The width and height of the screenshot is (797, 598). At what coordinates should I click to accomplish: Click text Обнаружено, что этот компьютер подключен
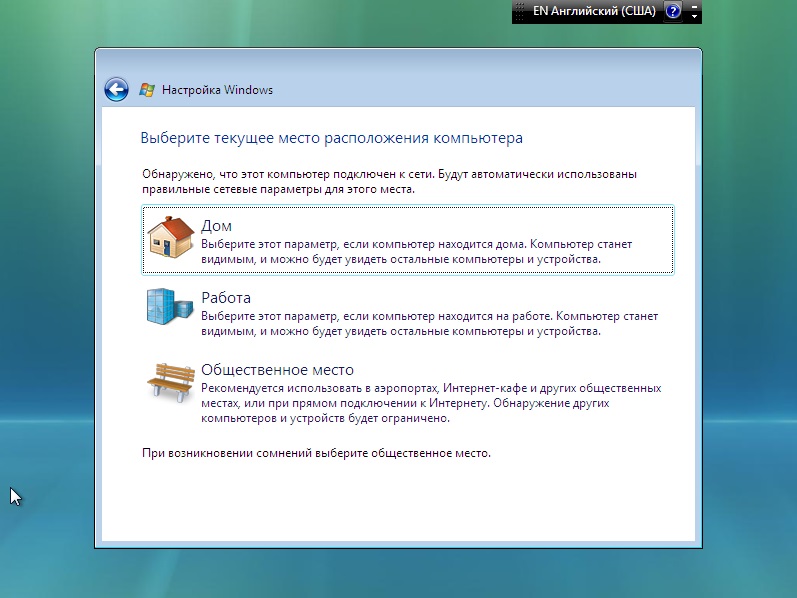[x=389, y=182]
